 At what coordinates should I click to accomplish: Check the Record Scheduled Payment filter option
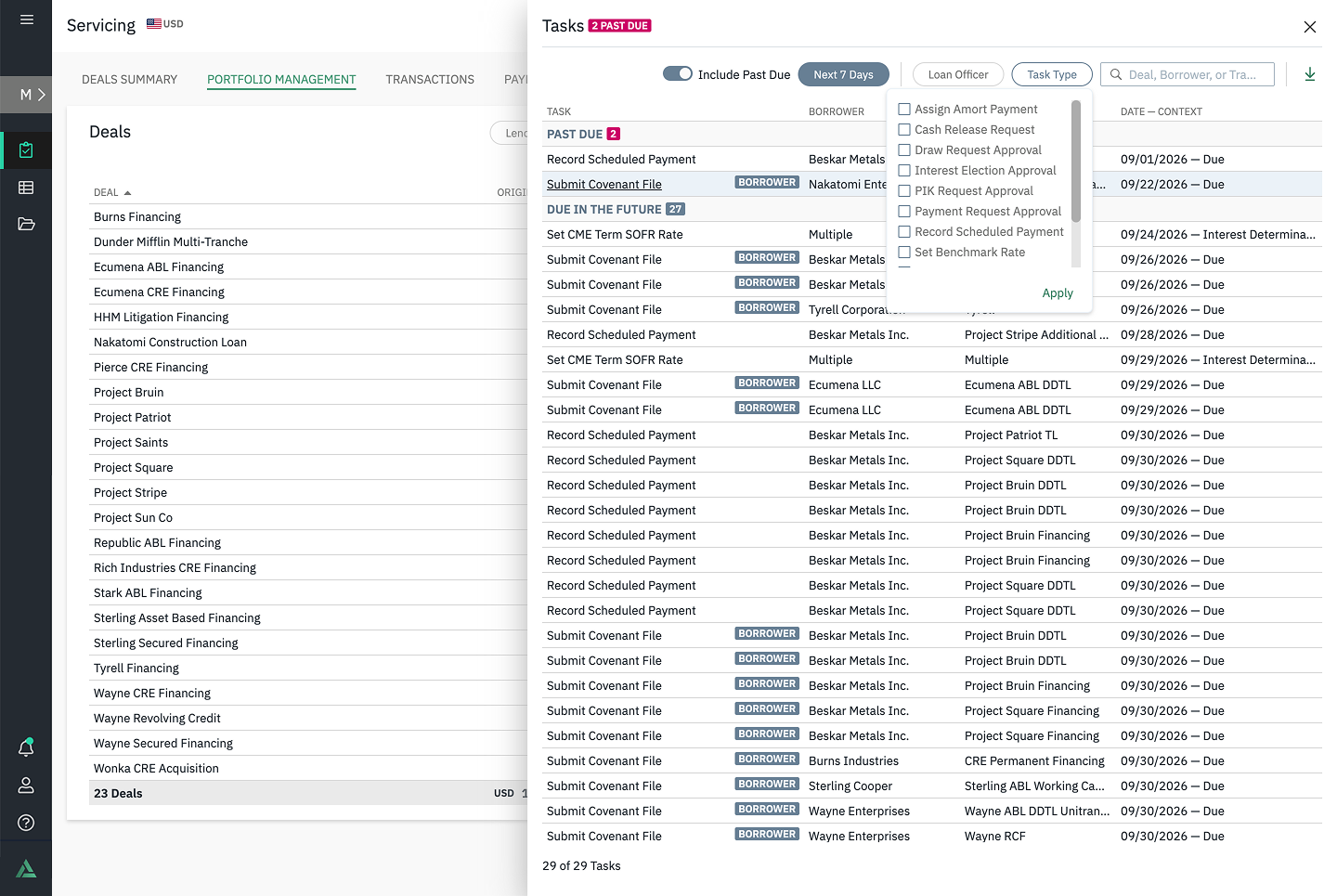coord(904,232)
